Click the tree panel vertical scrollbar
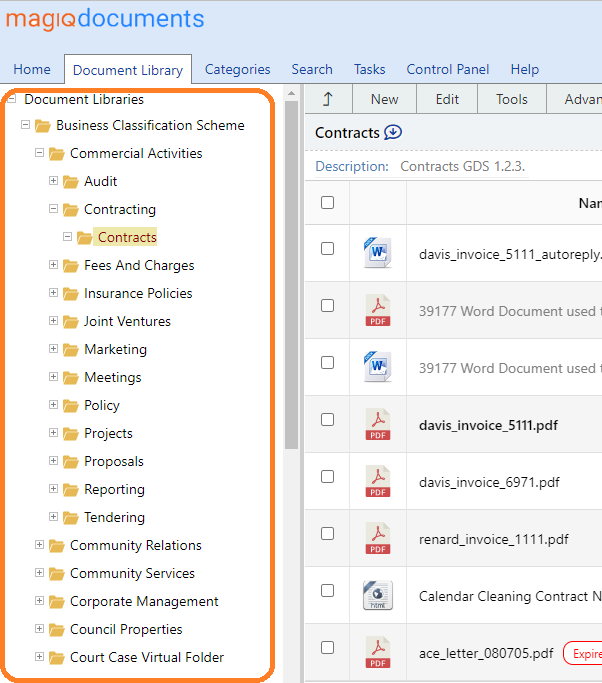The height and width of the screenshot is (683, 602). [x=291, y=300]
